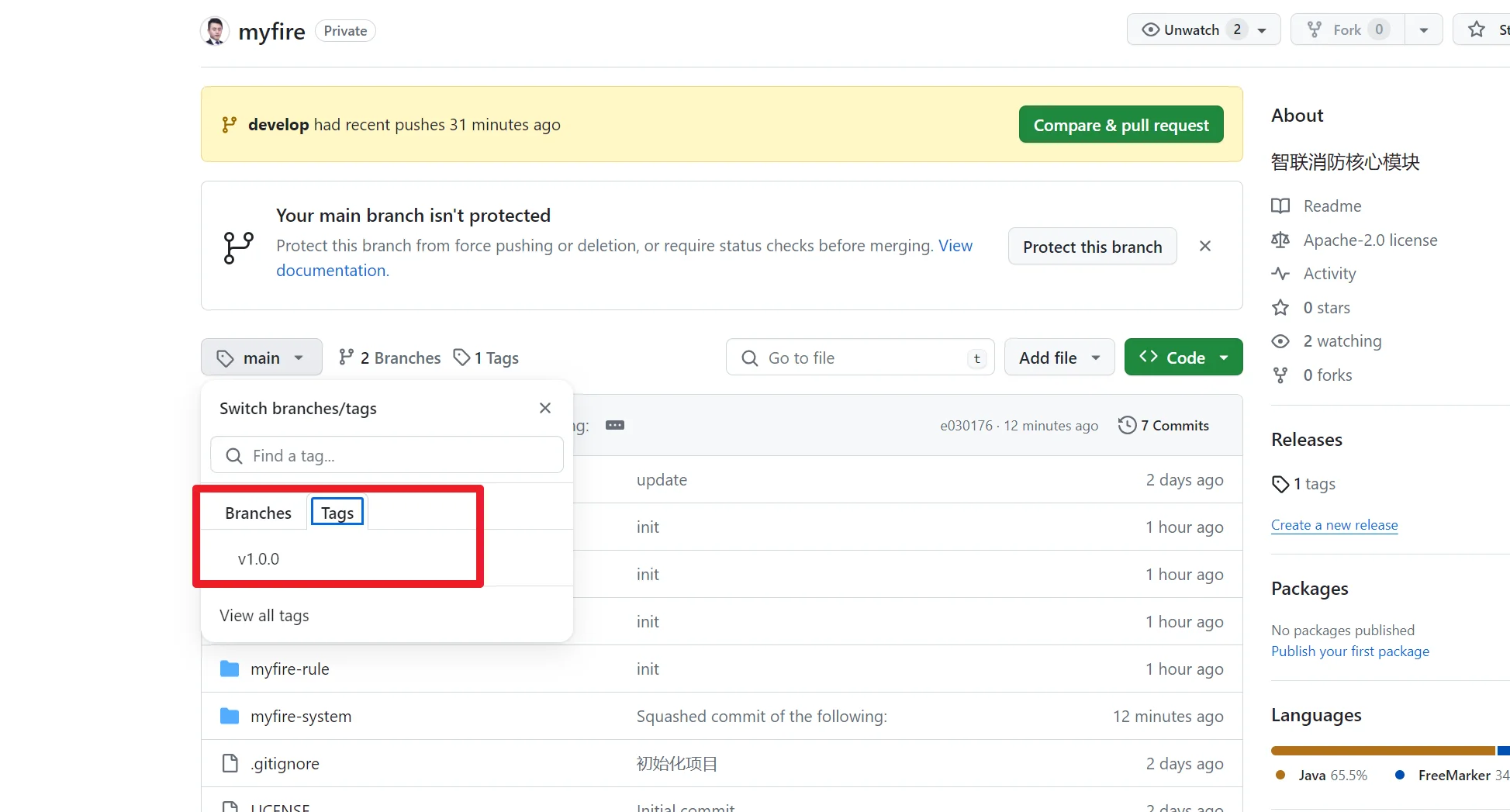The image size is (1510, 812).
Task: Click the ellipsis commit message expander
Action: [x=615, y=425]
